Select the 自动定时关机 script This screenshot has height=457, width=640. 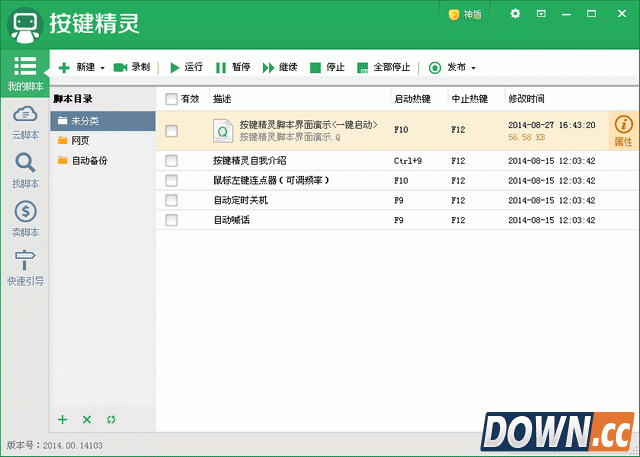click(398, 200)
